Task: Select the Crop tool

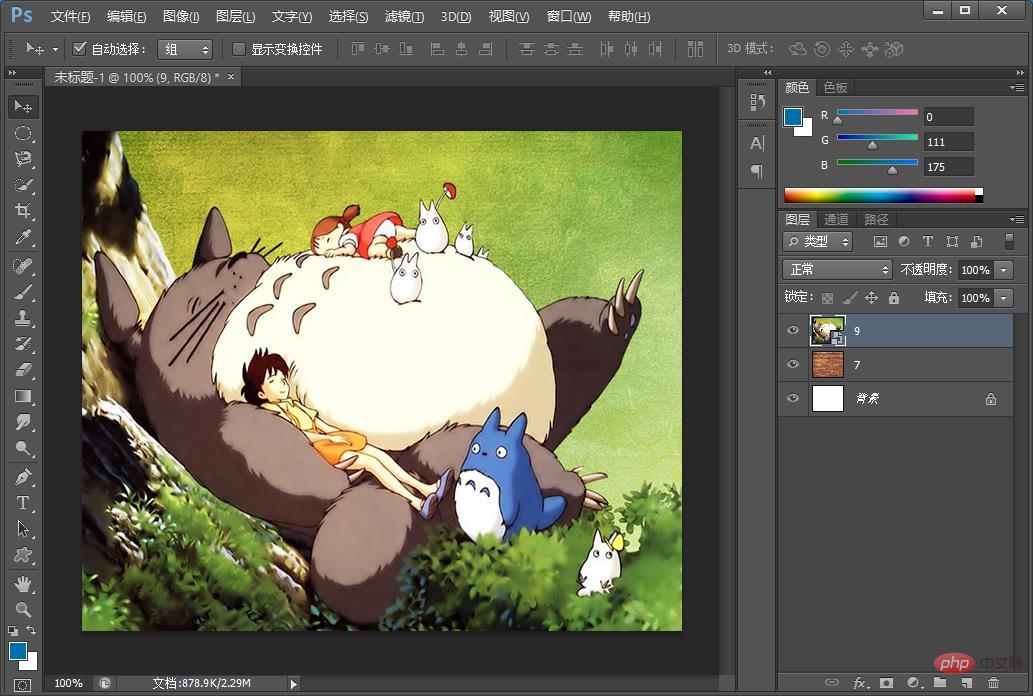Action: [23, 211]
